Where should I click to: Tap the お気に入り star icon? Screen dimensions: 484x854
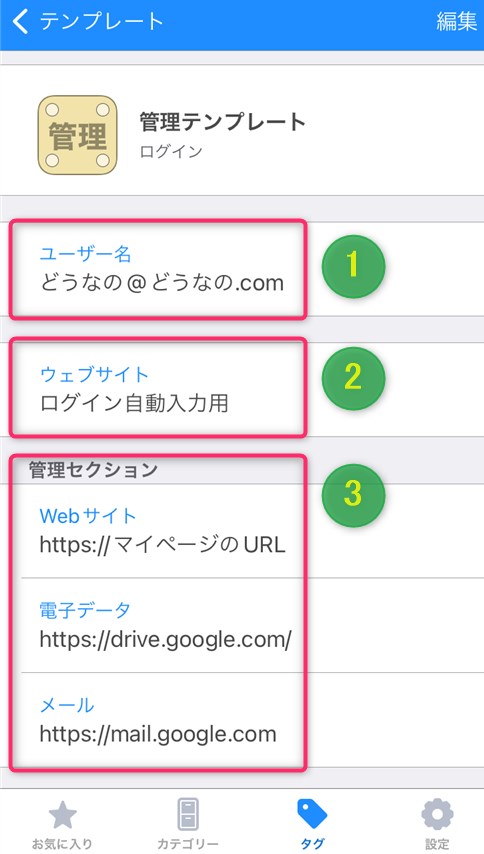62,815
